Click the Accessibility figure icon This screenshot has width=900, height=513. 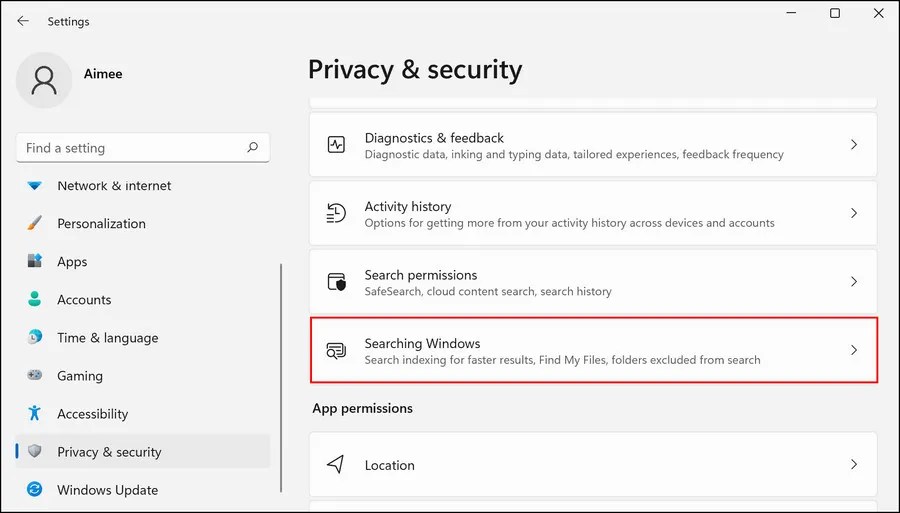point(34,413)
